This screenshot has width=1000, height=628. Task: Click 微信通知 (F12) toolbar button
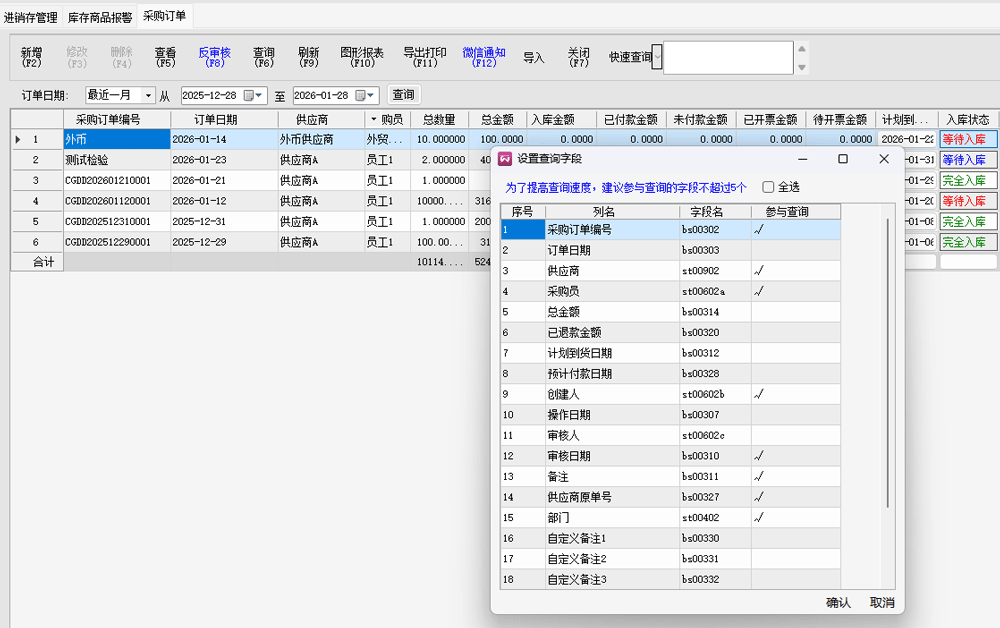[x=484, y=57]
